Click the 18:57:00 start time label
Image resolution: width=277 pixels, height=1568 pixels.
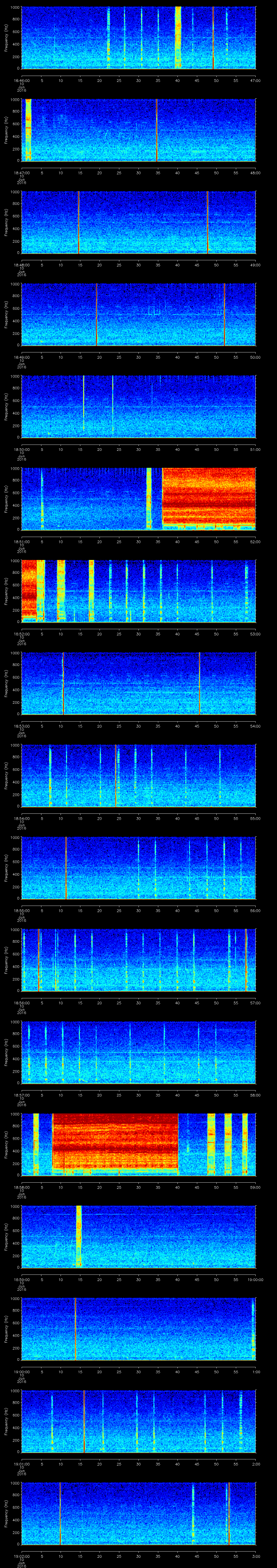coord(21,1095)
